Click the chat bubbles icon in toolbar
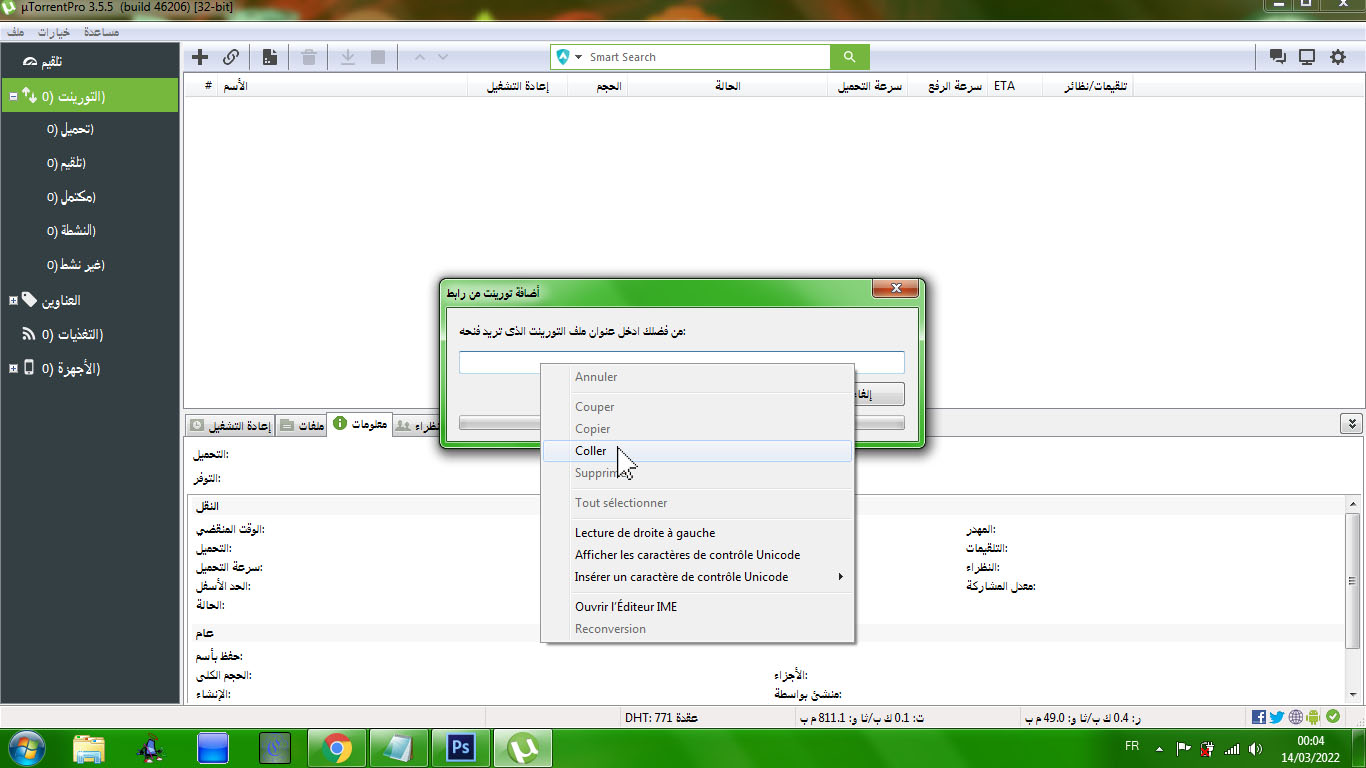Viewport: 1366px width, 768px height. (1277, 57)
